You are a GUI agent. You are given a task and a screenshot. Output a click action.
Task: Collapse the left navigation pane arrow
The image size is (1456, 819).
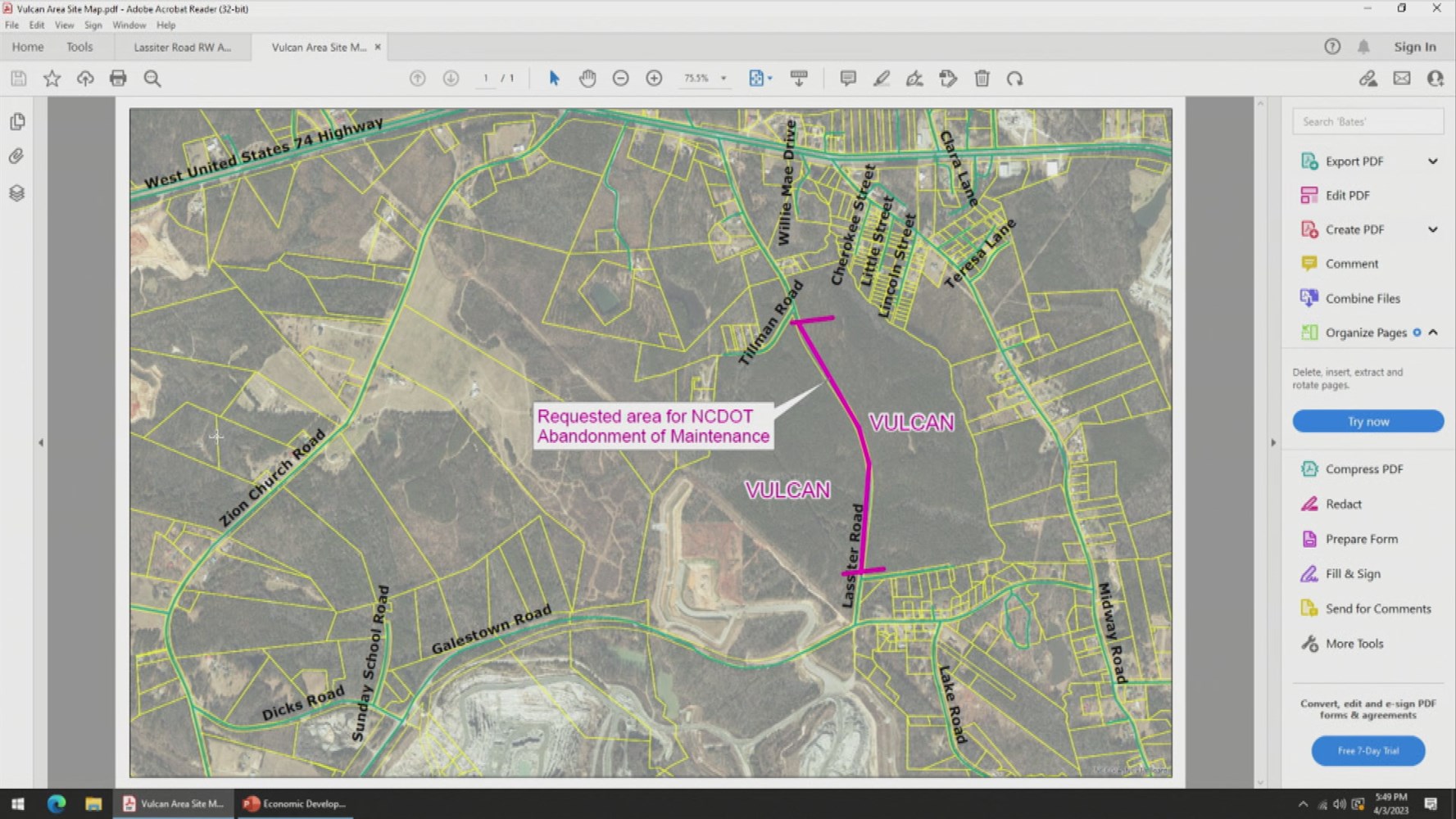pyautogui.click(x=41, y=442)
